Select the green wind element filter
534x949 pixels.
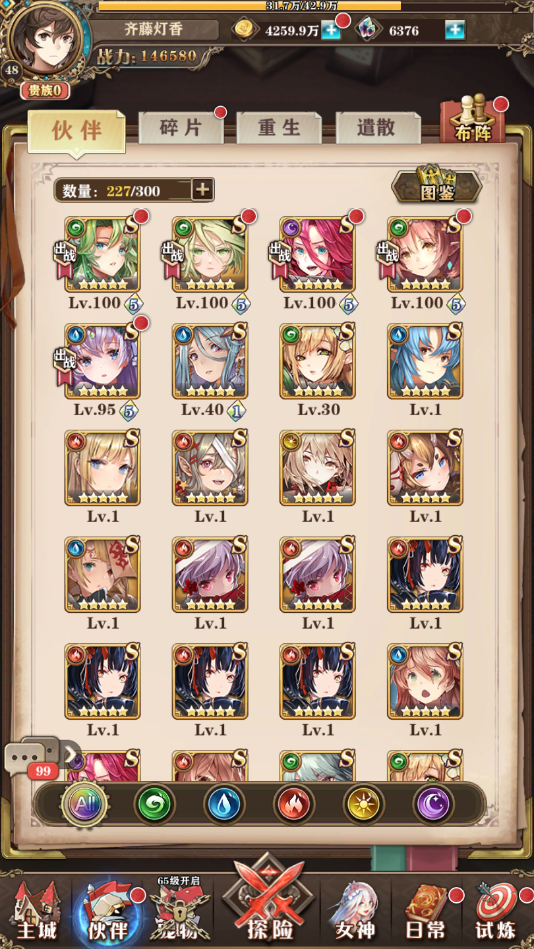[155, 804]
